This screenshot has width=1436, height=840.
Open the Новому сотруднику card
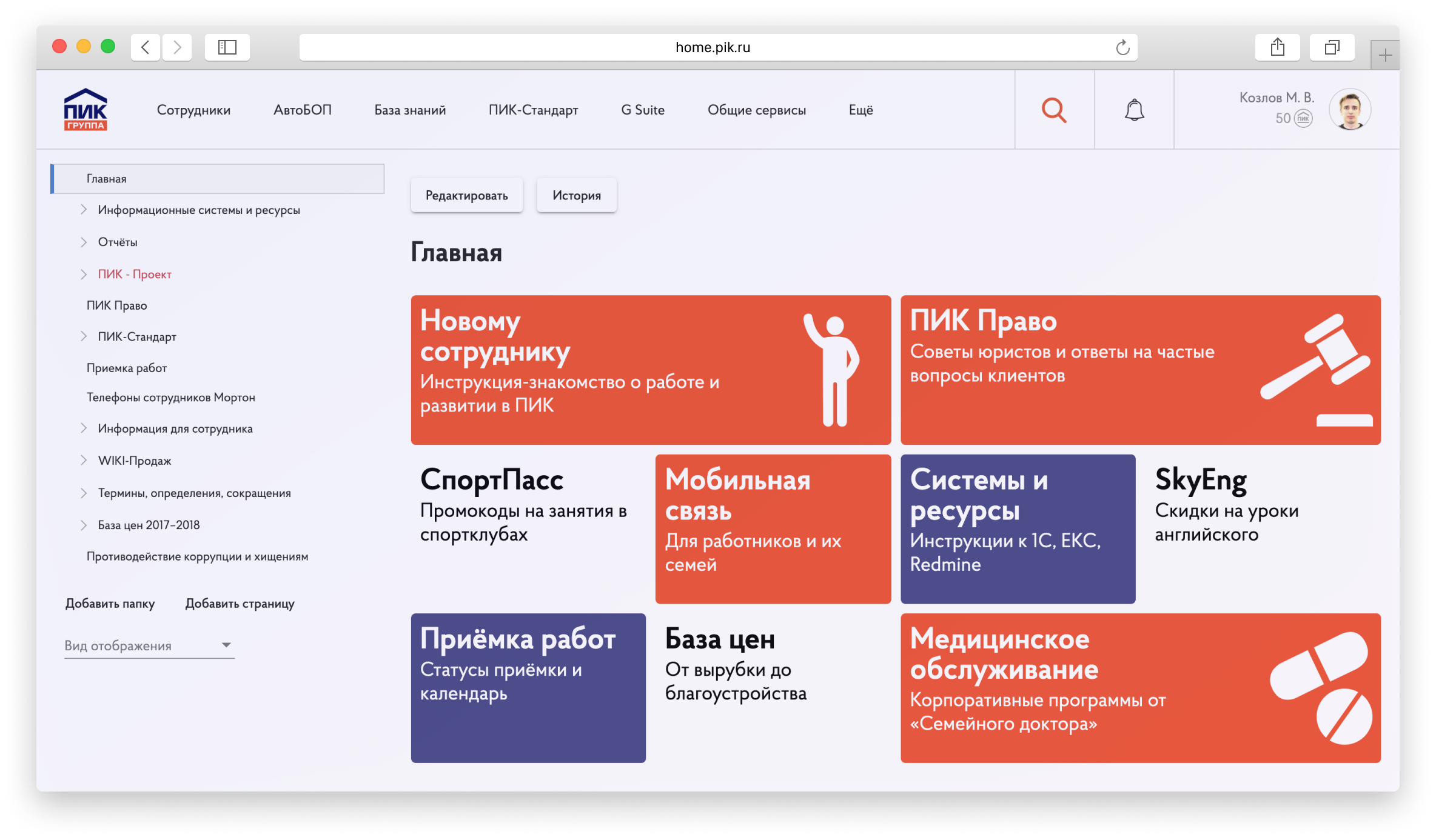coord(651,370)
